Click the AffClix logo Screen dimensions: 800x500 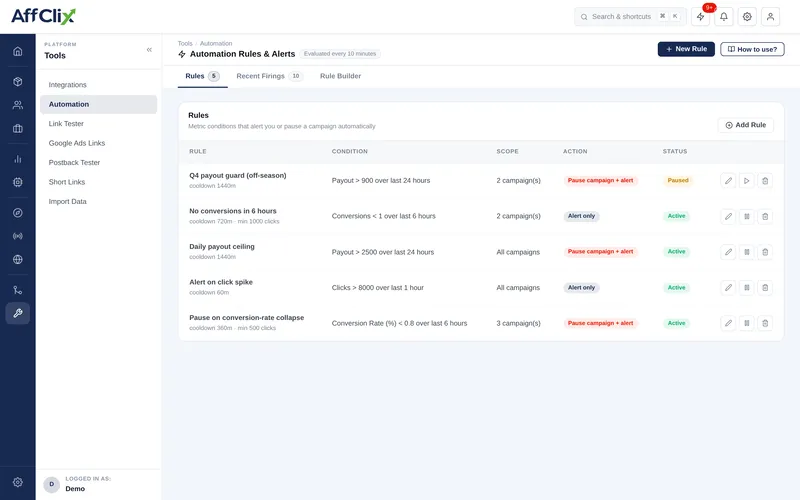43,16
